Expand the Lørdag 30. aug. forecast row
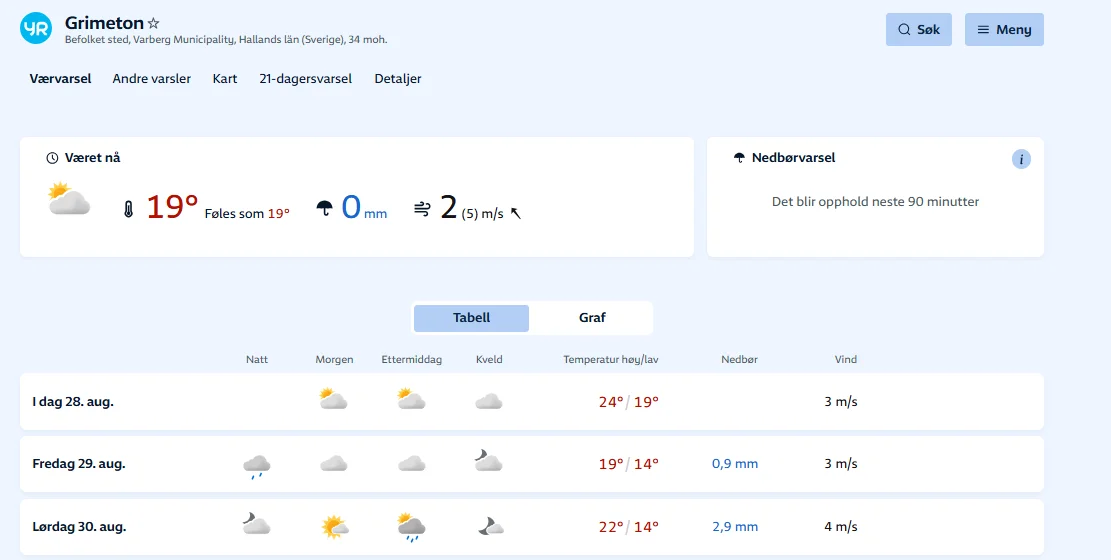Image resolution: width=1111 pixels, height=560 pixels. click(79, 527)
